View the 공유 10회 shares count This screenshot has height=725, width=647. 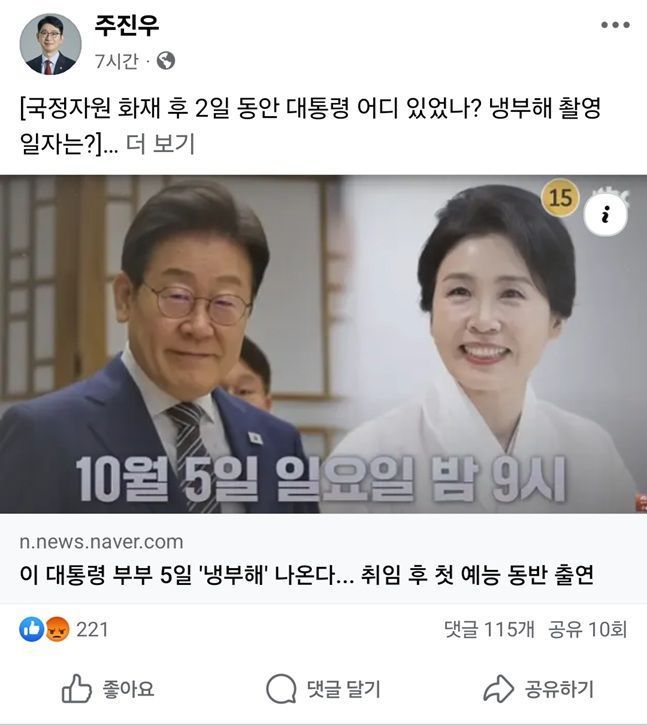[x=587, y=629]
